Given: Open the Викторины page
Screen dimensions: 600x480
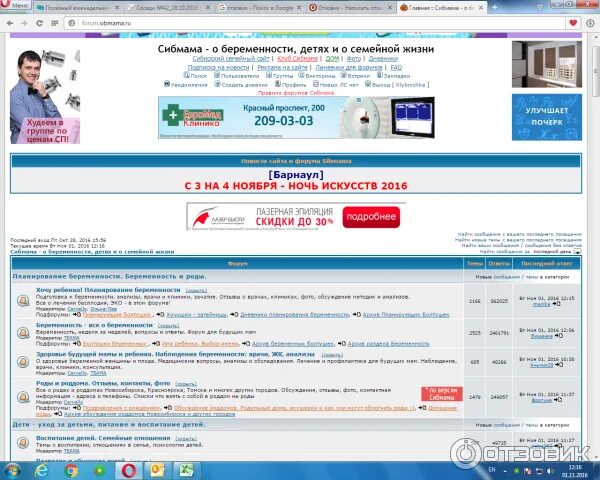Looking at the screenshot, I should point(317,76).
